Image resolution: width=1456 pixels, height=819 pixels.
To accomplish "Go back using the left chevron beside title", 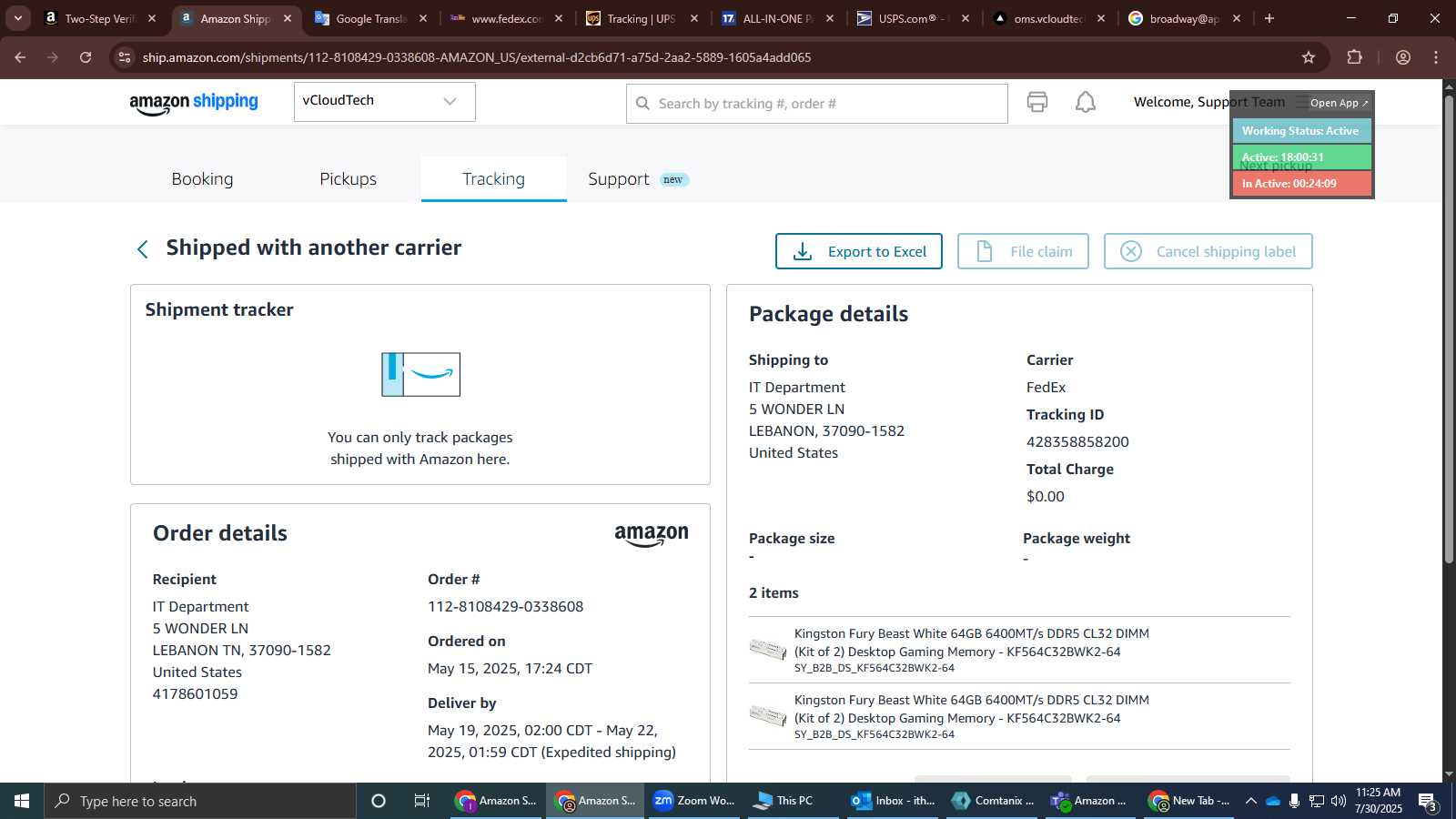I will (142, 249).
